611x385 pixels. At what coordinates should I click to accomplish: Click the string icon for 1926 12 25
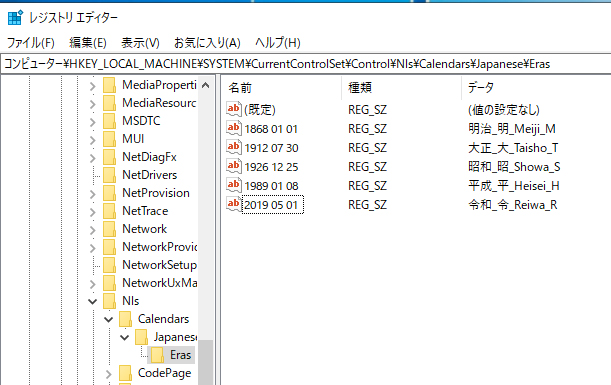(234, 166)
